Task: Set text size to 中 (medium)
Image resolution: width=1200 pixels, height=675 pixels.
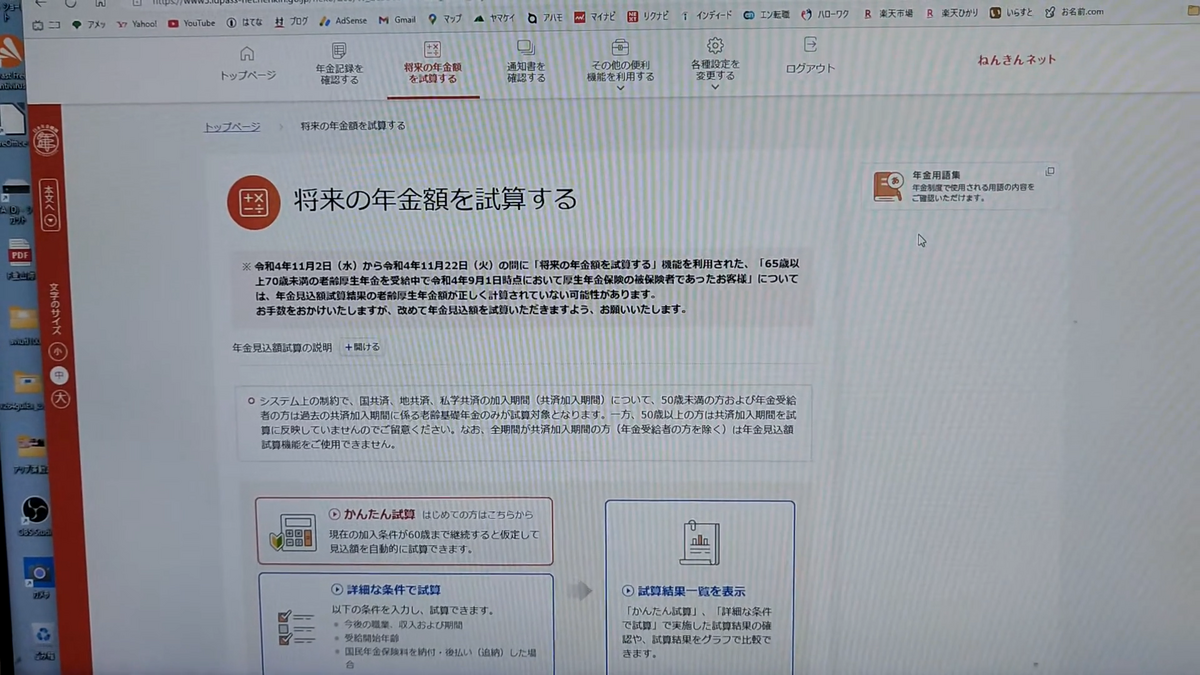Action: coord(60,376)
